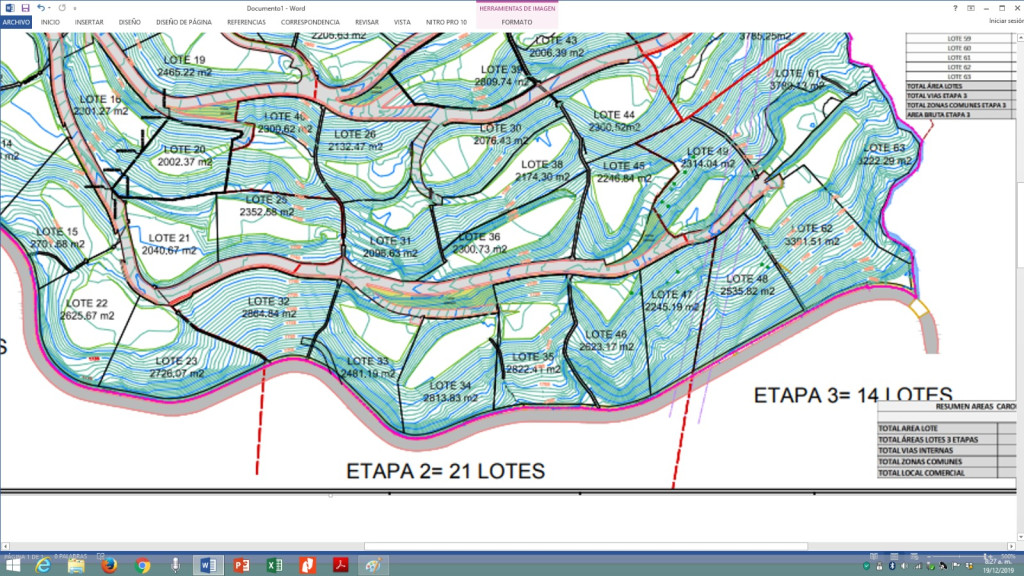Click the Word application icon in title bar

tap(10, 8)
